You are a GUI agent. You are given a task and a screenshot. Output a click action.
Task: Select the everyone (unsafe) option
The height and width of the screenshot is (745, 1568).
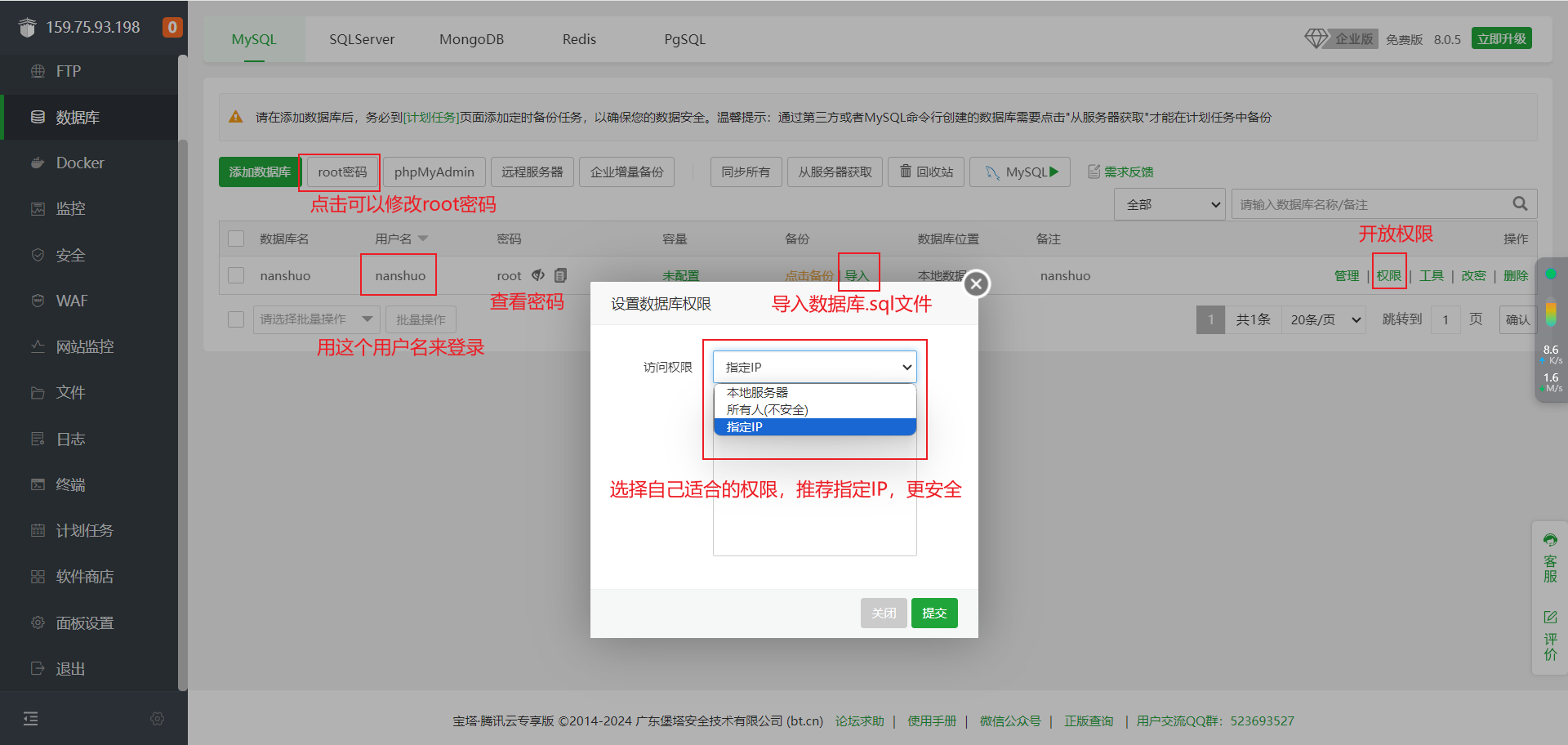click(x=815, y=409)
